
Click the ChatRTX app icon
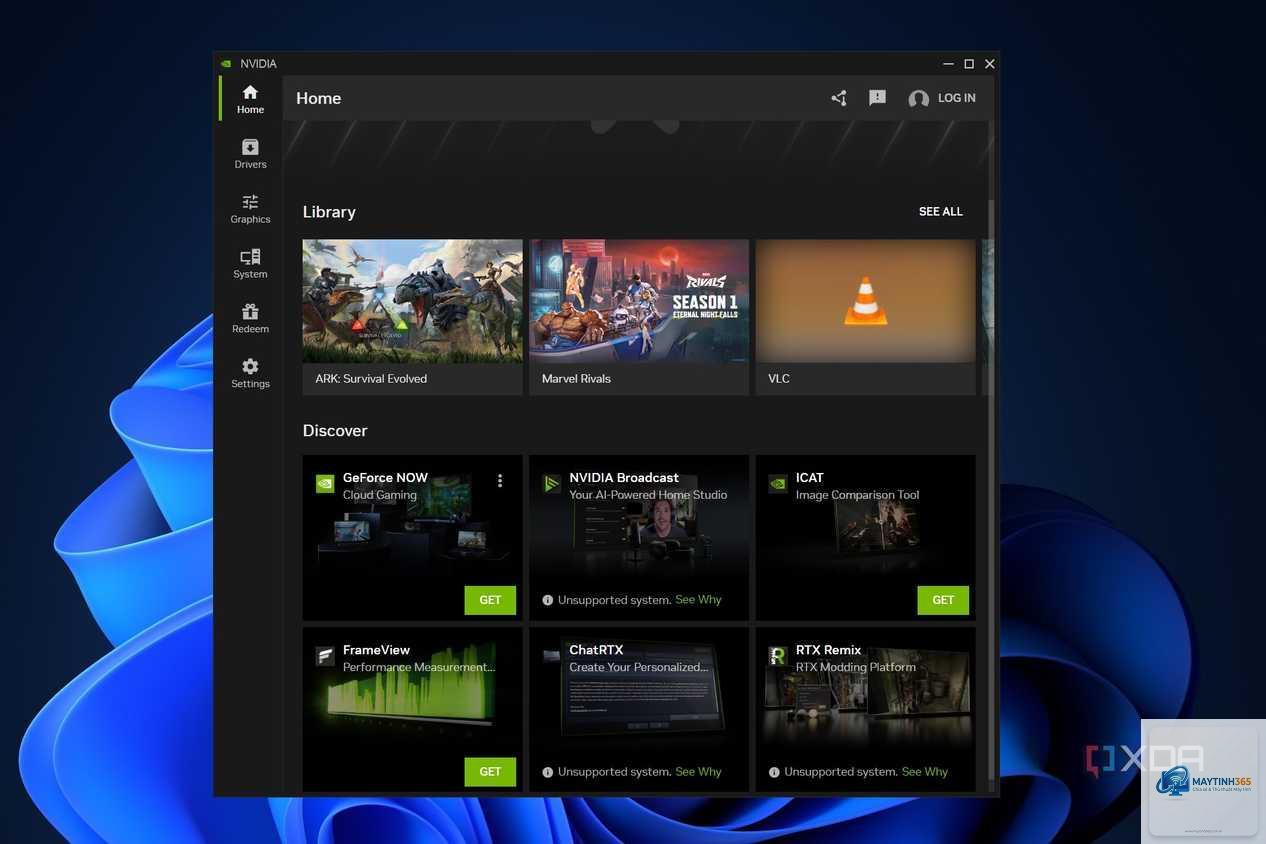(552, 656)
